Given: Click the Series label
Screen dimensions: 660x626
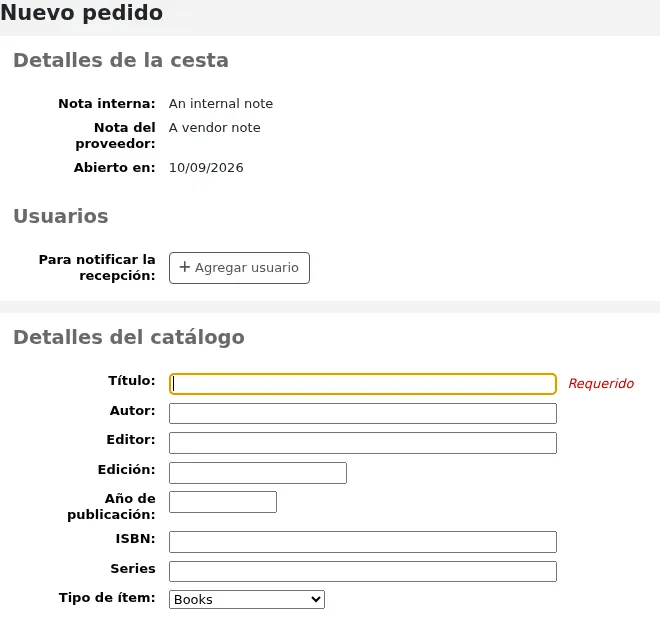Looking at the screenshot, I should (x=133, y=568).
